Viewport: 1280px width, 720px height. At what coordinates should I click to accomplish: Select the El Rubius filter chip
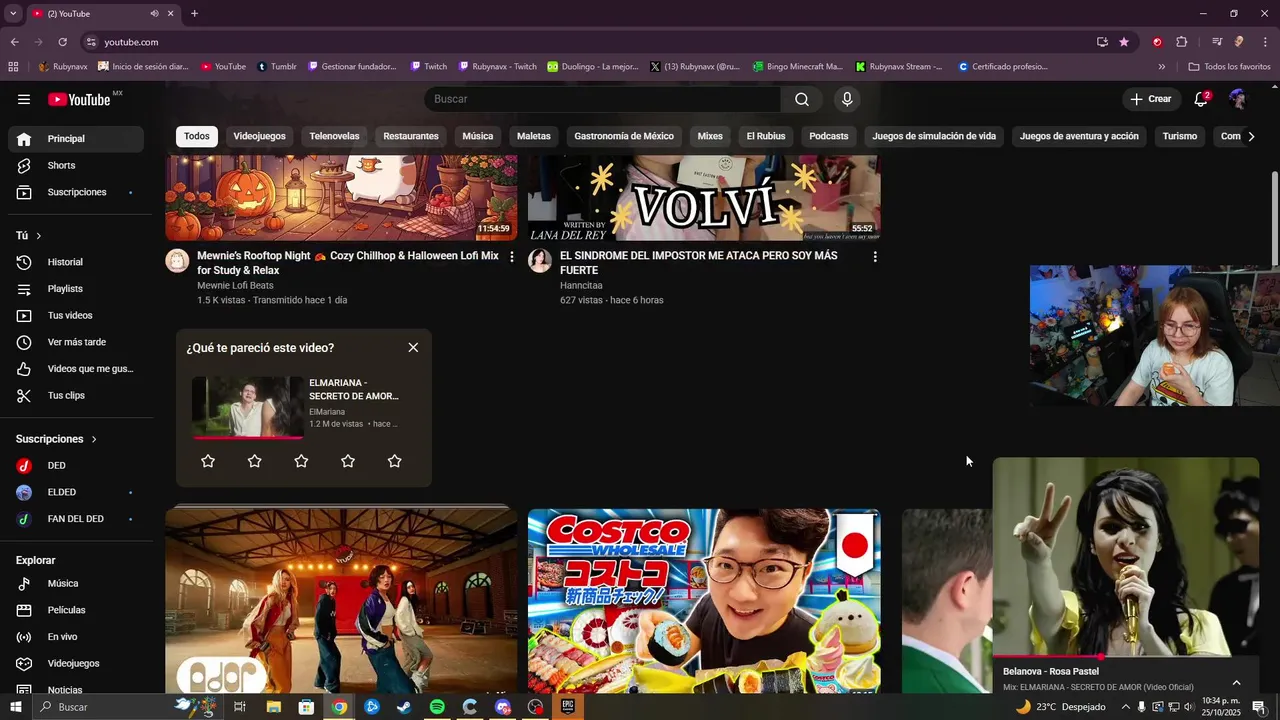(x=766, y=136)
